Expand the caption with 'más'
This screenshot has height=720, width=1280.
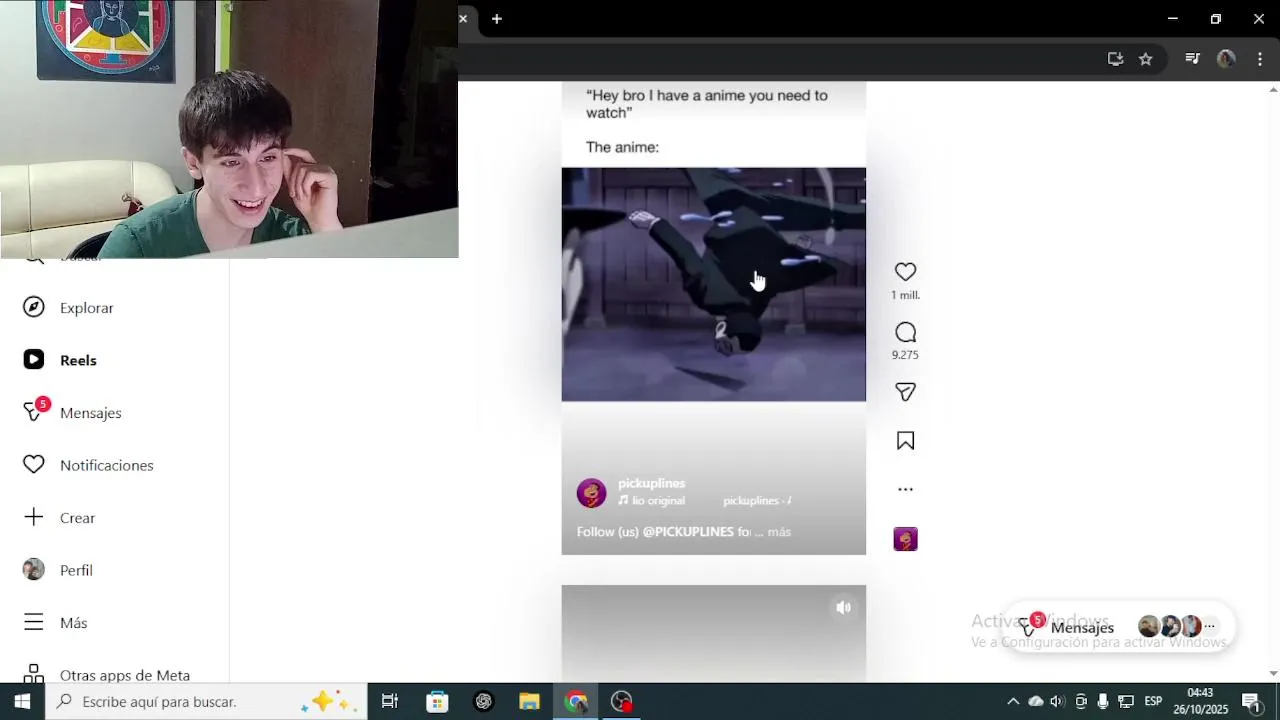tap(779, 532)
